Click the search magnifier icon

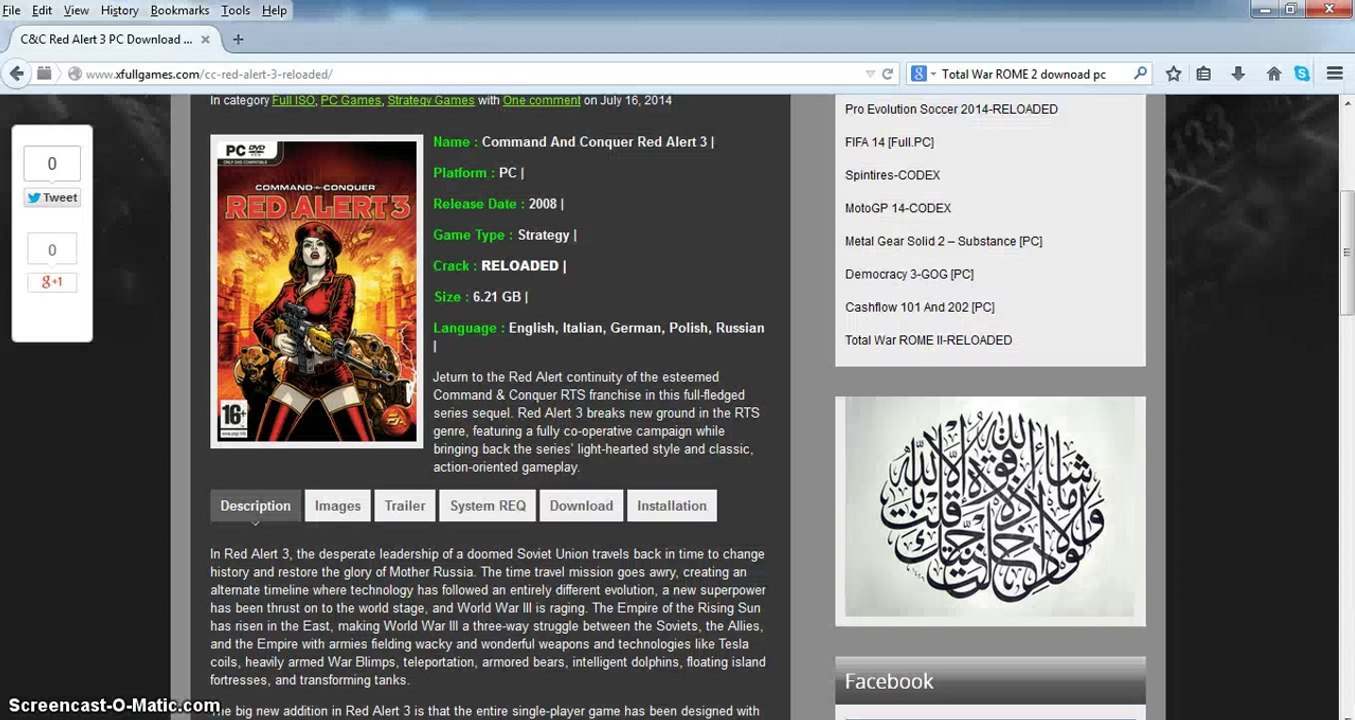[x=1140, y=74]
